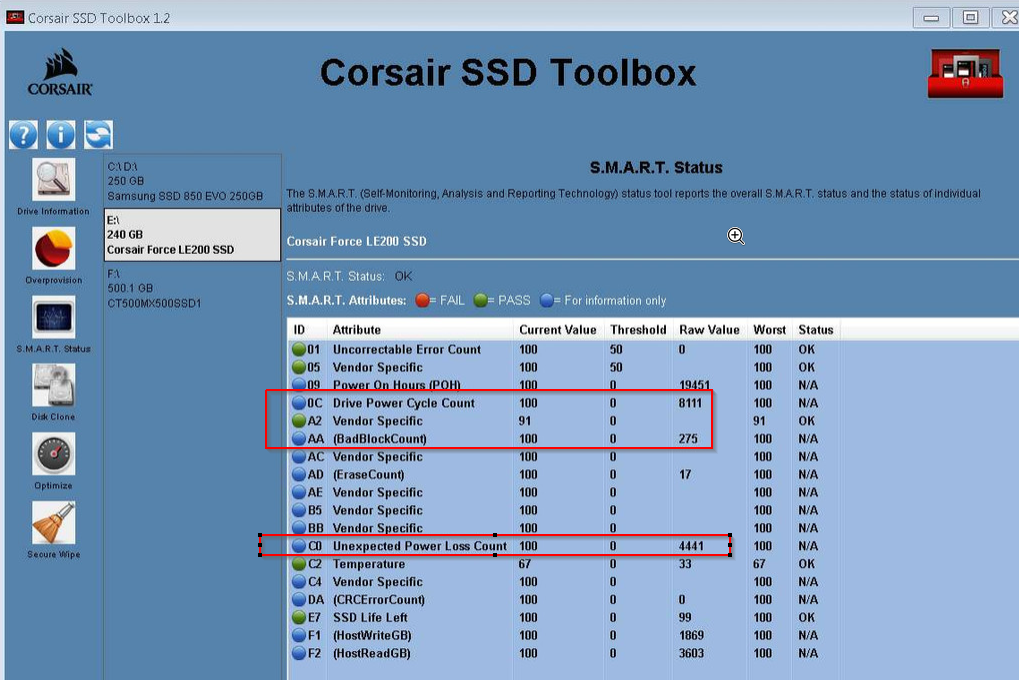Image resolution: width=1019 pixels, height=680 pixels.
Task: Click the Refresh drives icon
Action: [x=99, y=135]
